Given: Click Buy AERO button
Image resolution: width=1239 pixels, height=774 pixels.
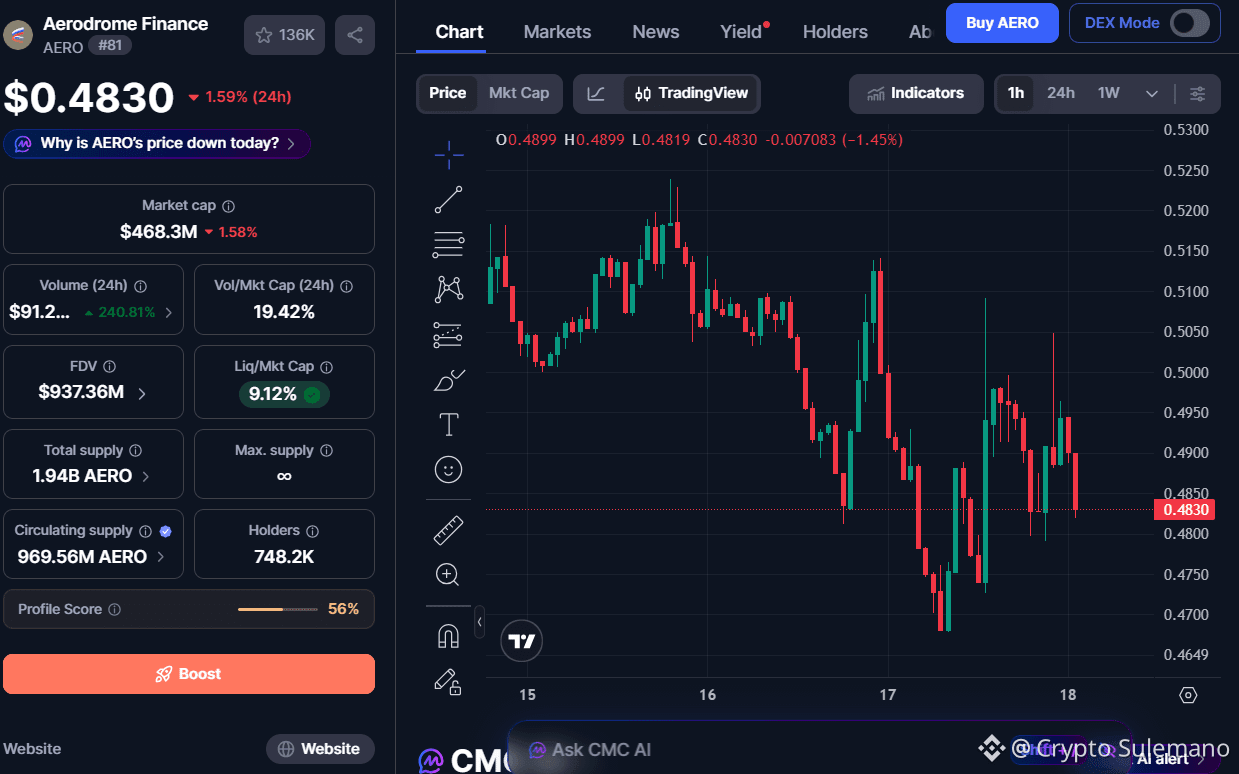Looking at the screenshot, I should click(x=1002, y=23).
